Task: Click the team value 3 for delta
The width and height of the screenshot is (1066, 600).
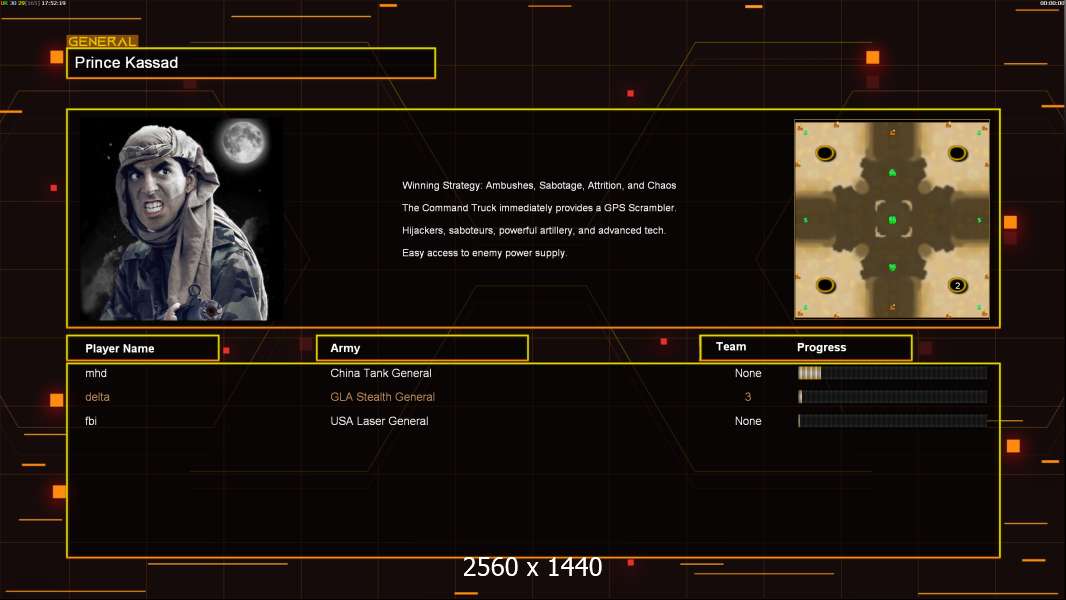Action: point(748,397)
